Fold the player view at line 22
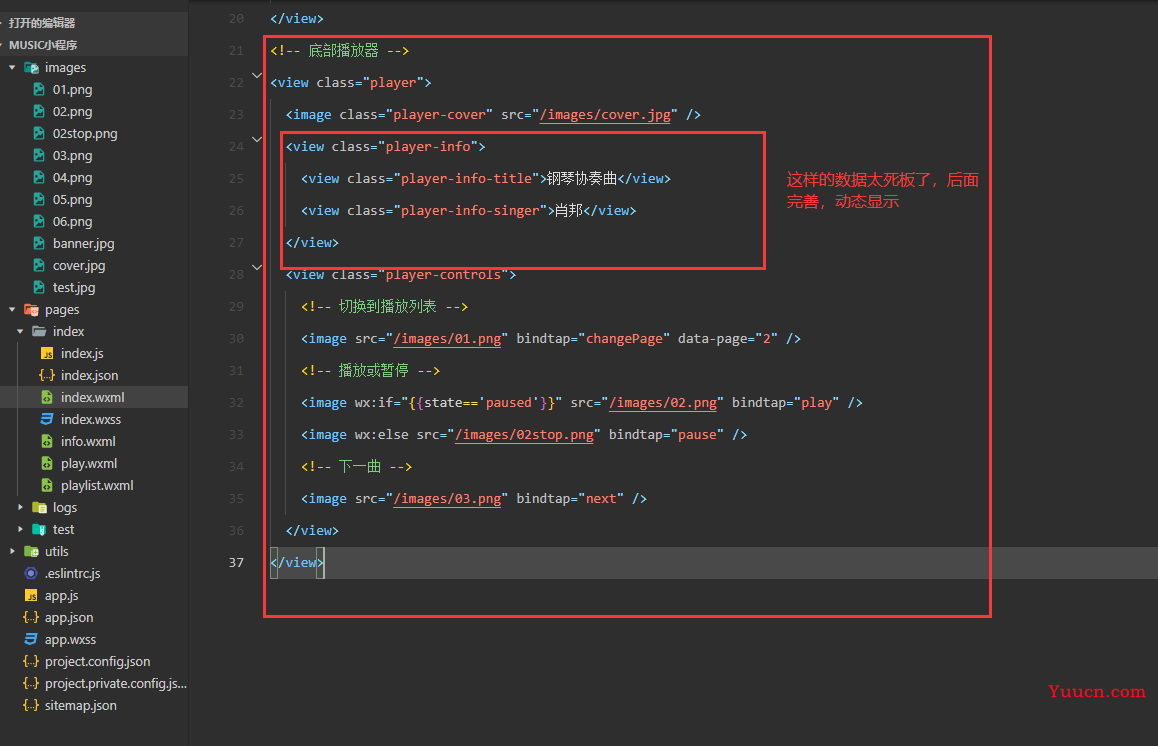The width and height of the screenshot is (1158, 746). [257, 75]
